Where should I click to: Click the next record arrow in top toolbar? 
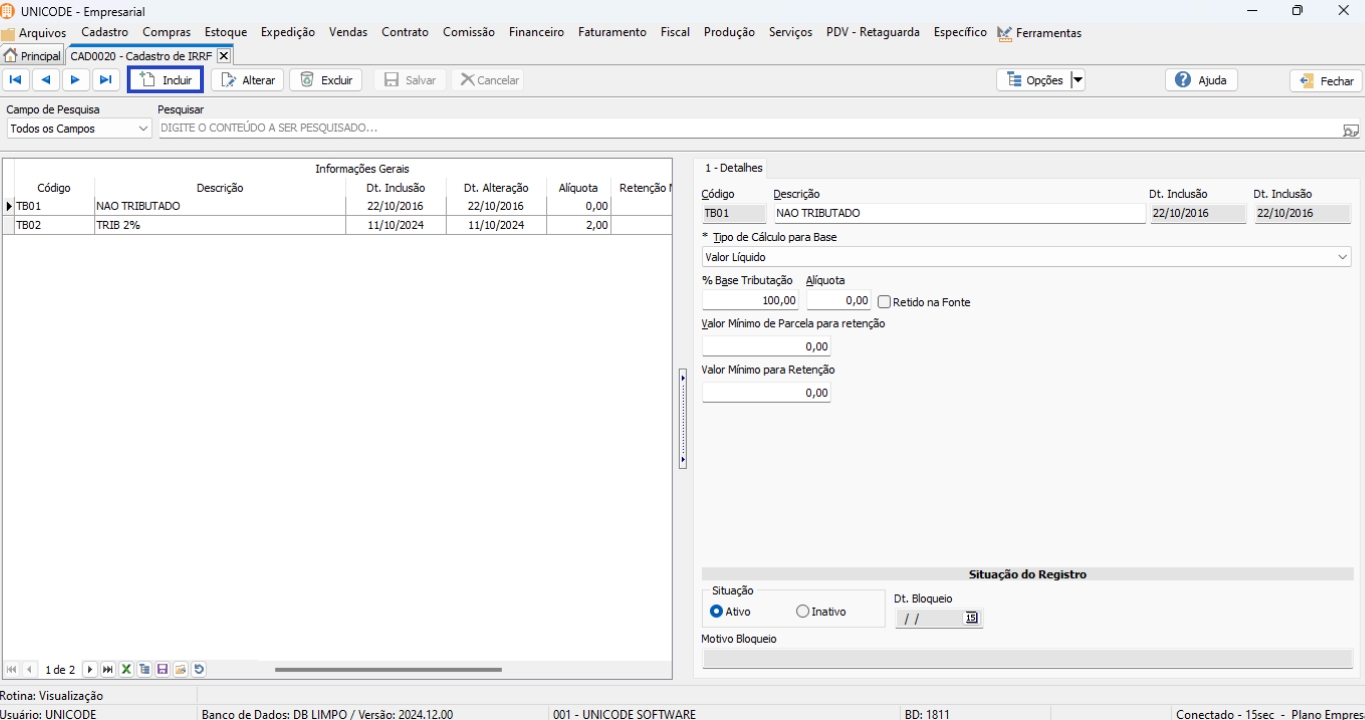(76, 80)
